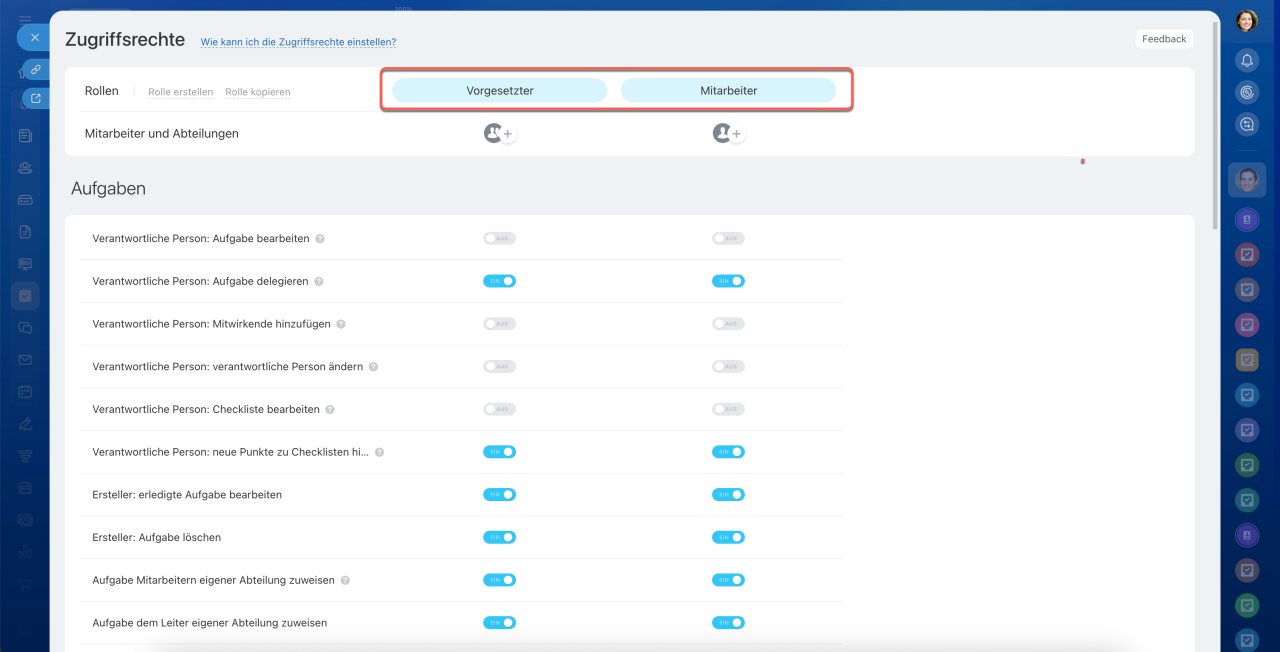Turn off Ersteller: Aufgabe löschen for Vorgesetzter
The image size is (1280, 652).
click(x=499, y=538)
